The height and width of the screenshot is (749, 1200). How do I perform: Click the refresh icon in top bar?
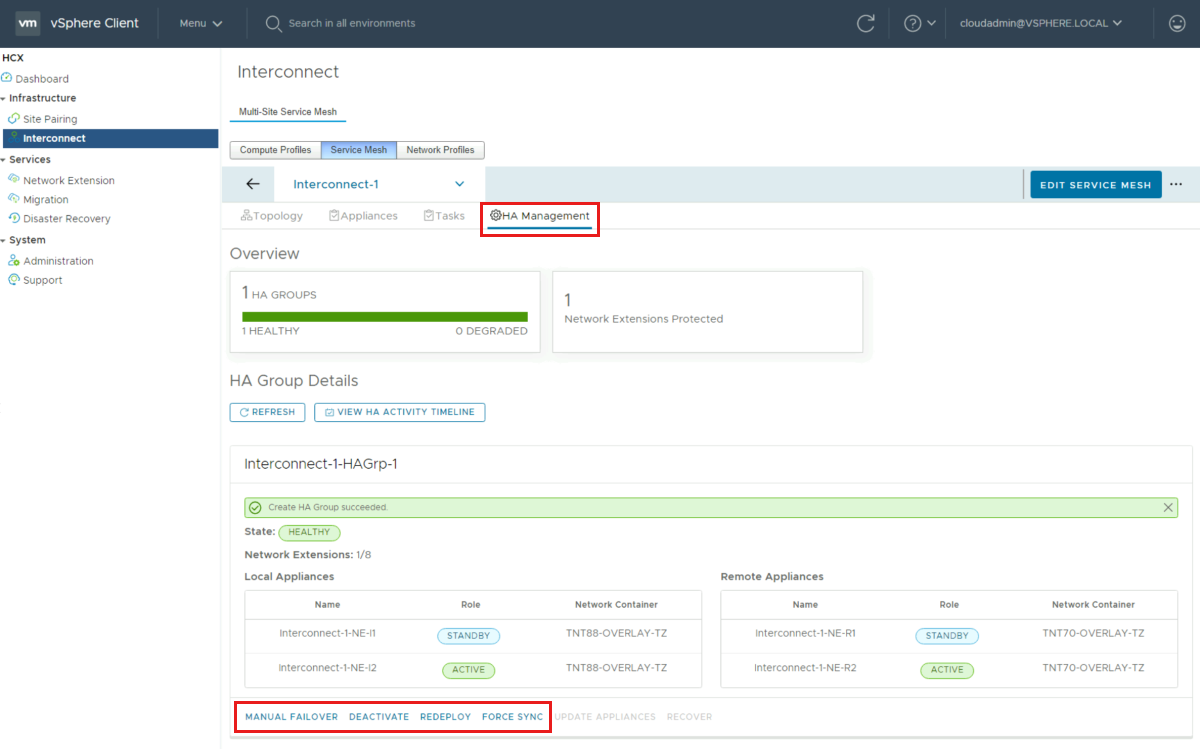pyautogui.click(x=866, y=23)
